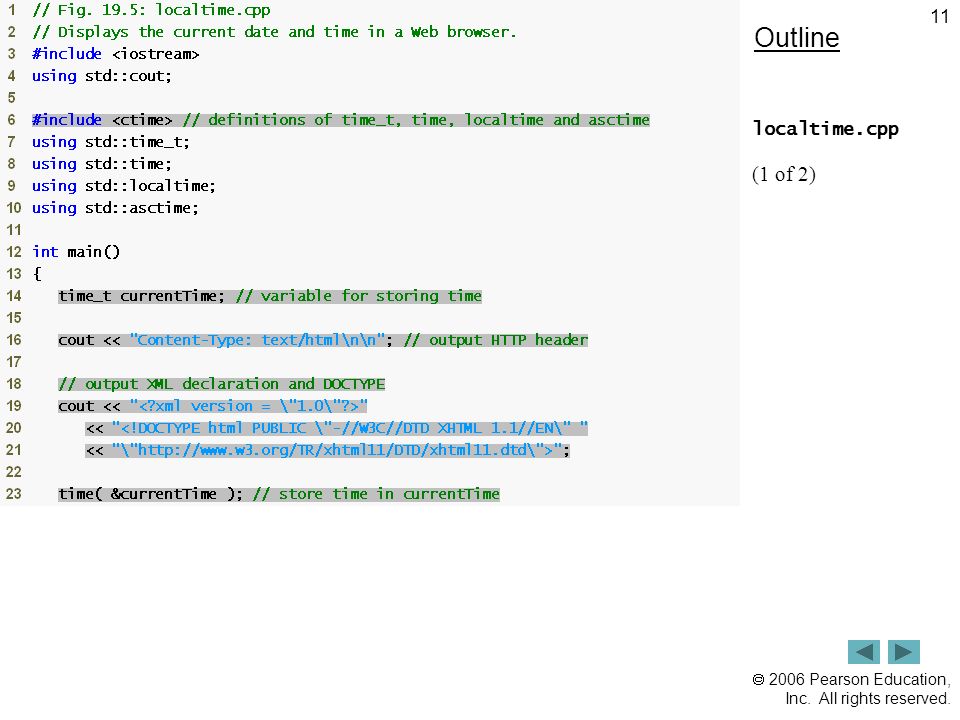
Task: Click 'using std::time_t;' line
Action: pos(111,142)
